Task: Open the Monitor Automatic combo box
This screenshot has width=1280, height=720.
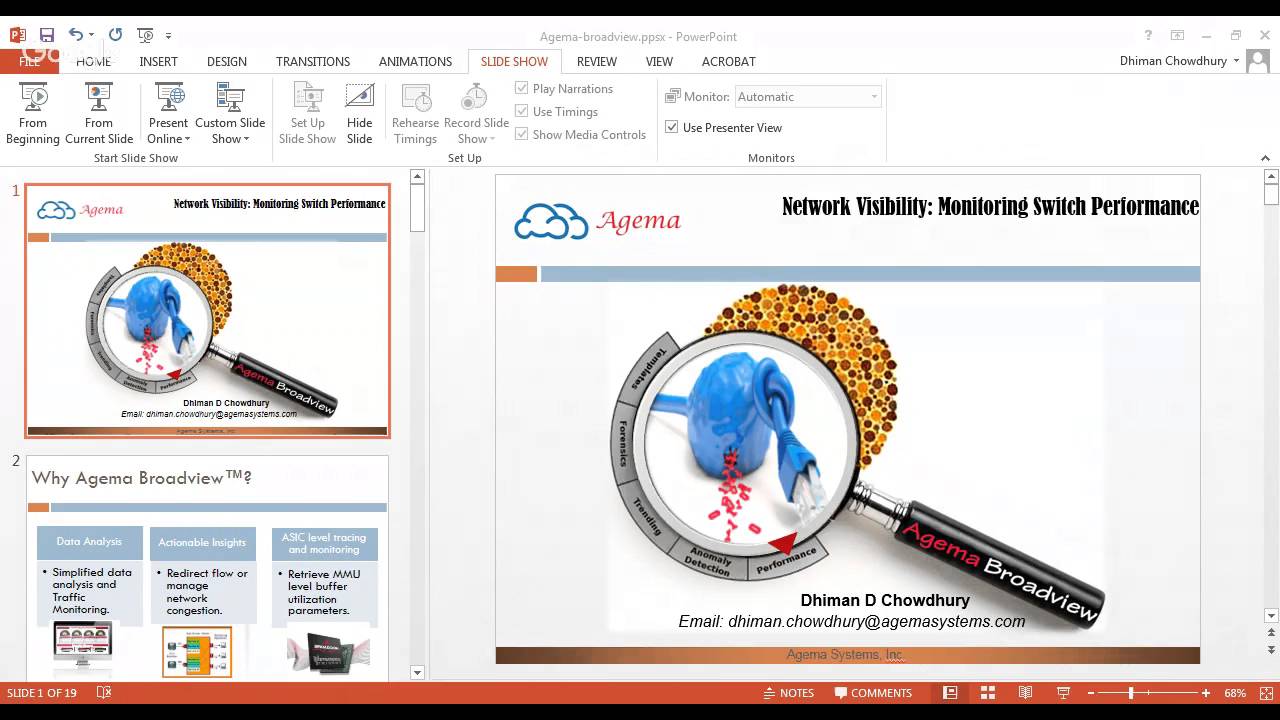Action: coord(808,97)
